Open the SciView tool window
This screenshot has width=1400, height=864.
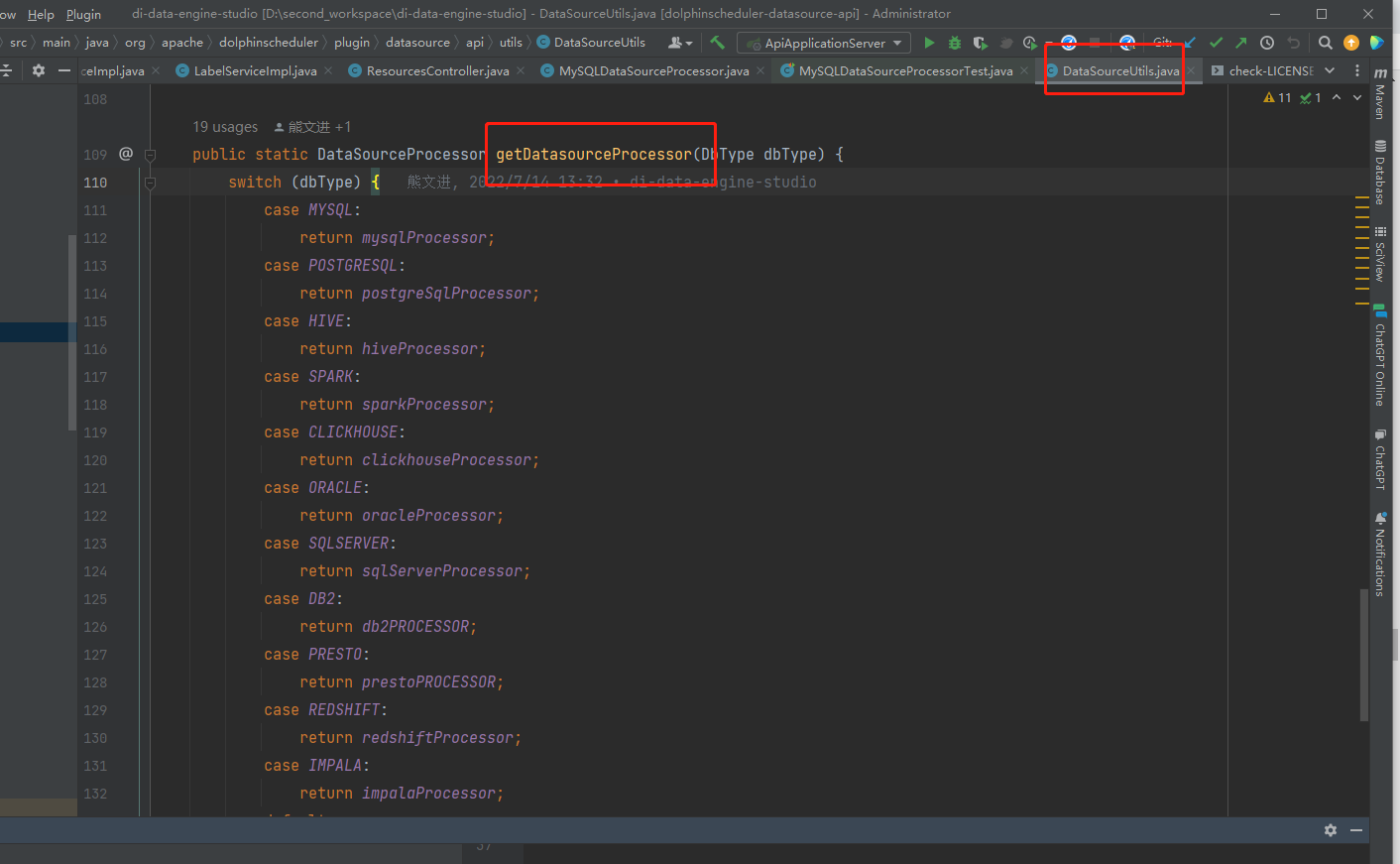coord(1380,255)
